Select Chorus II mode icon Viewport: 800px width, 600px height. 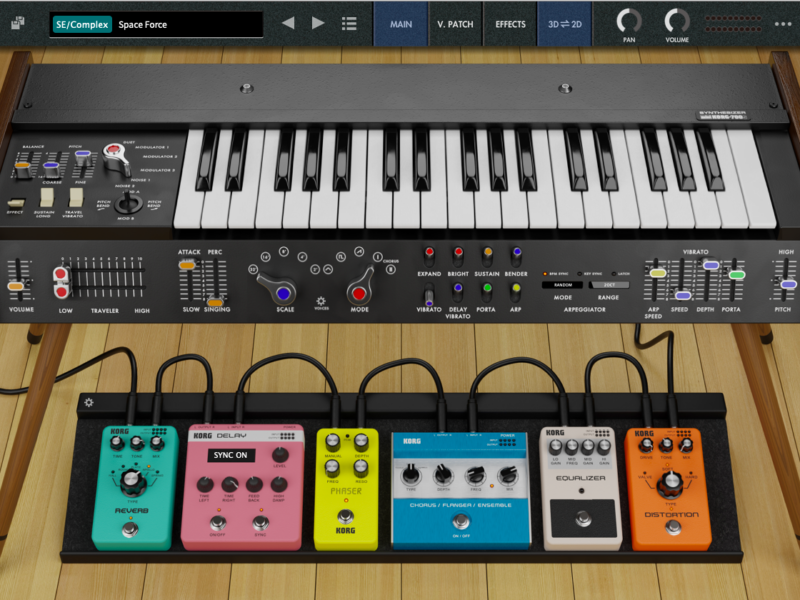point(391,269)
